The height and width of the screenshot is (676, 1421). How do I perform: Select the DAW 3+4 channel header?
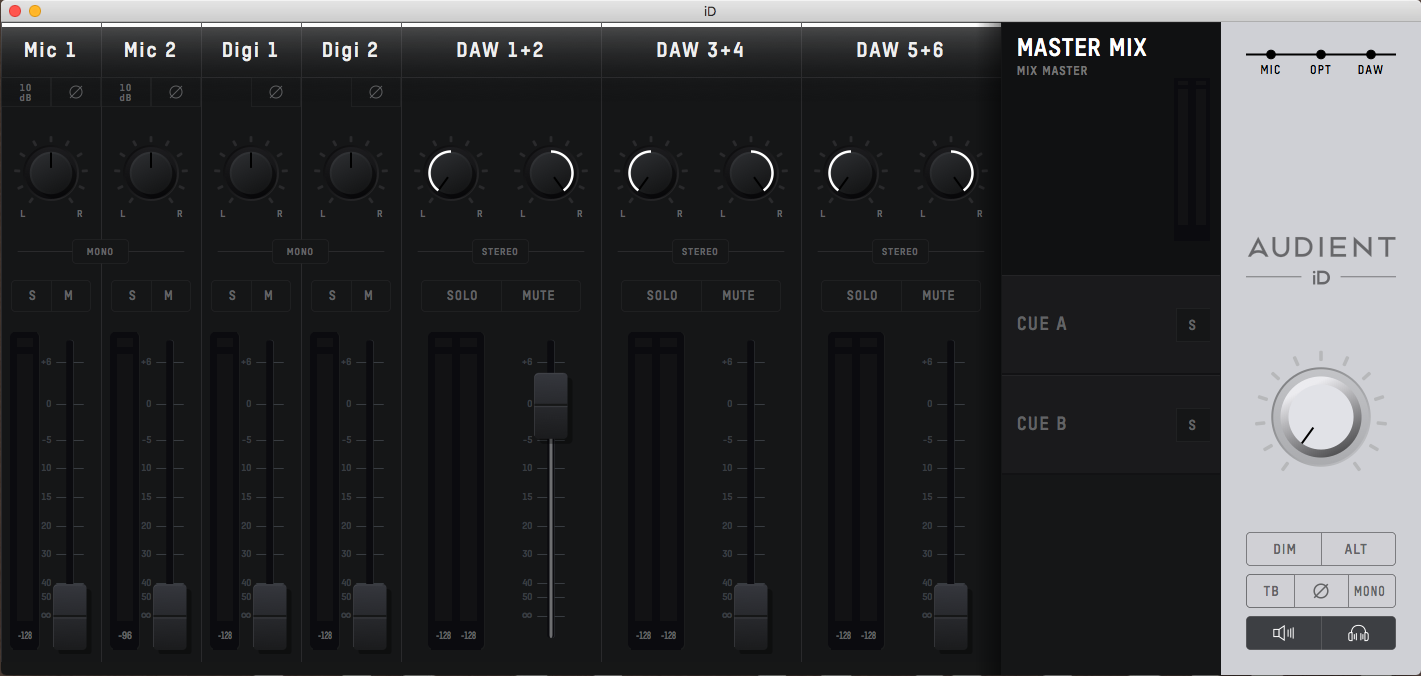700,50
